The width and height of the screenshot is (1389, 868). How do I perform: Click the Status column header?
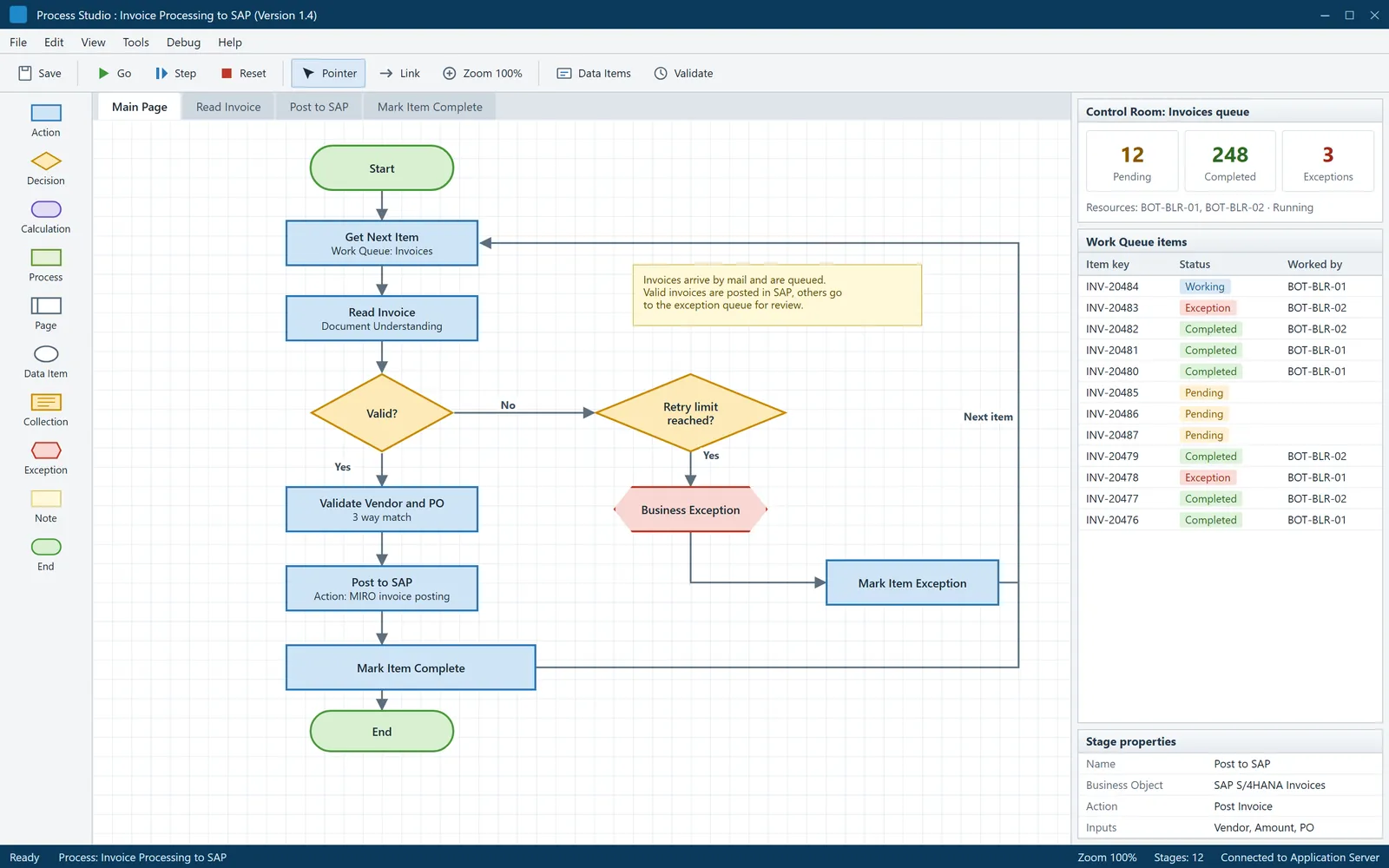(x=1195, y=265)
